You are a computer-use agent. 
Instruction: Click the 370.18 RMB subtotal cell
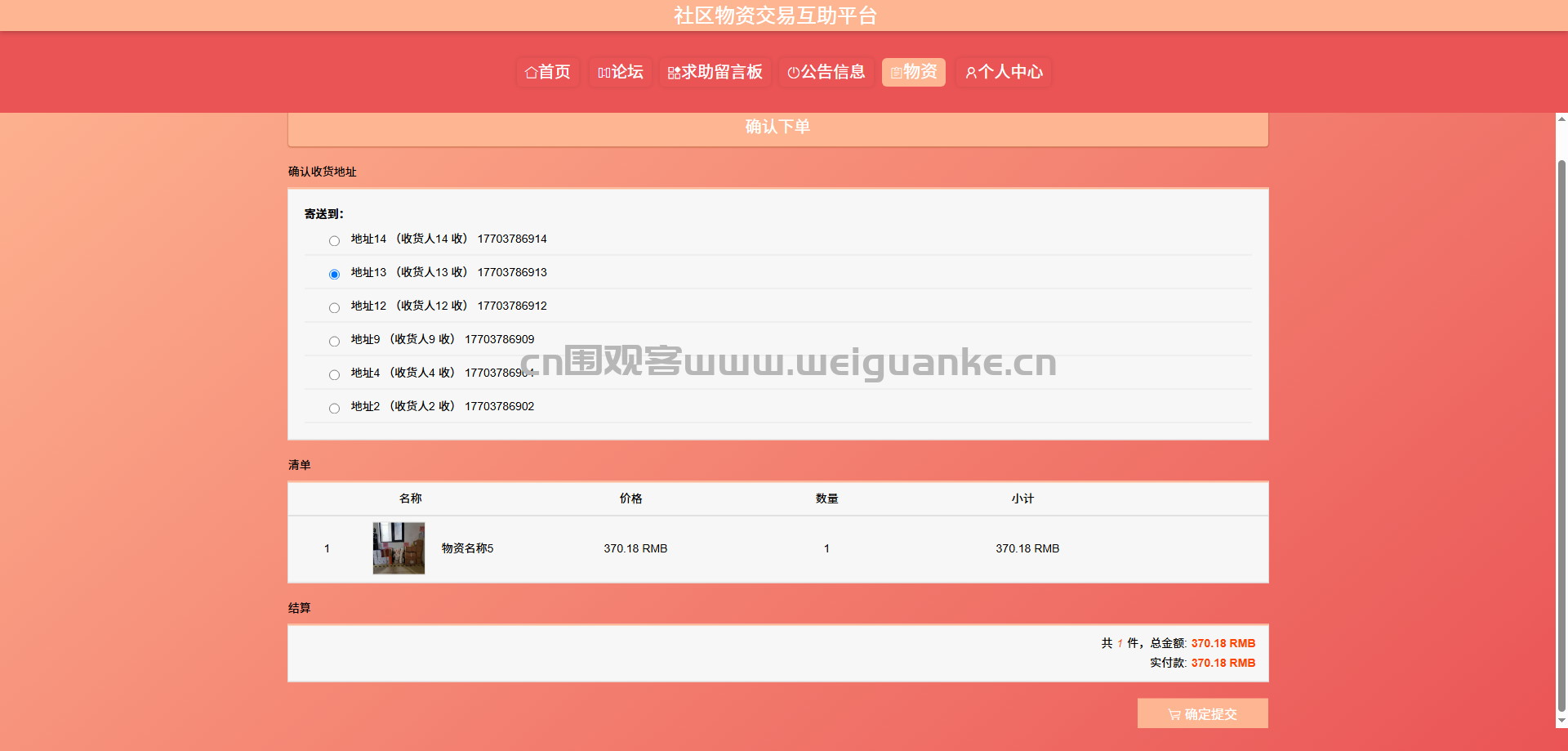pyautogui.click(x=1027, y=548)
